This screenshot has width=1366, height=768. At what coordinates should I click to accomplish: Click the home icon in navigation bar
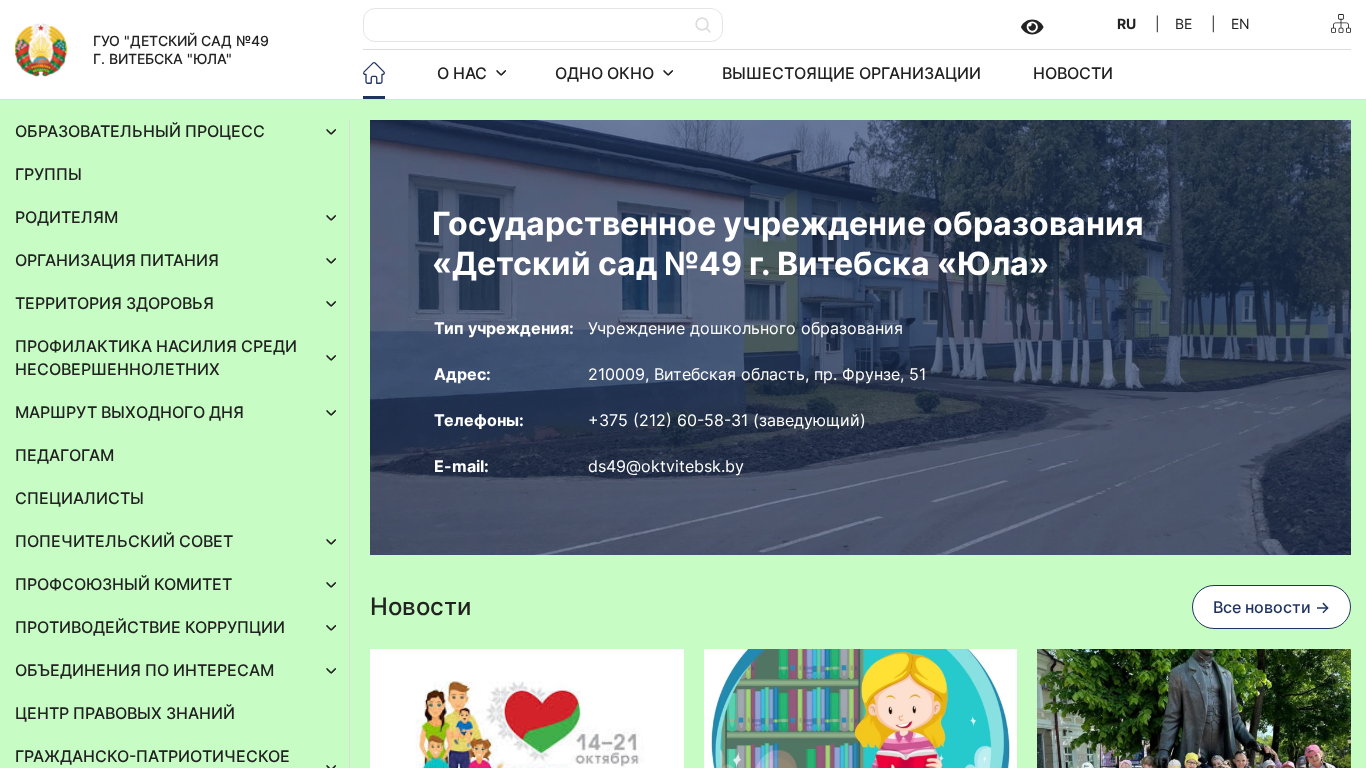374,73
